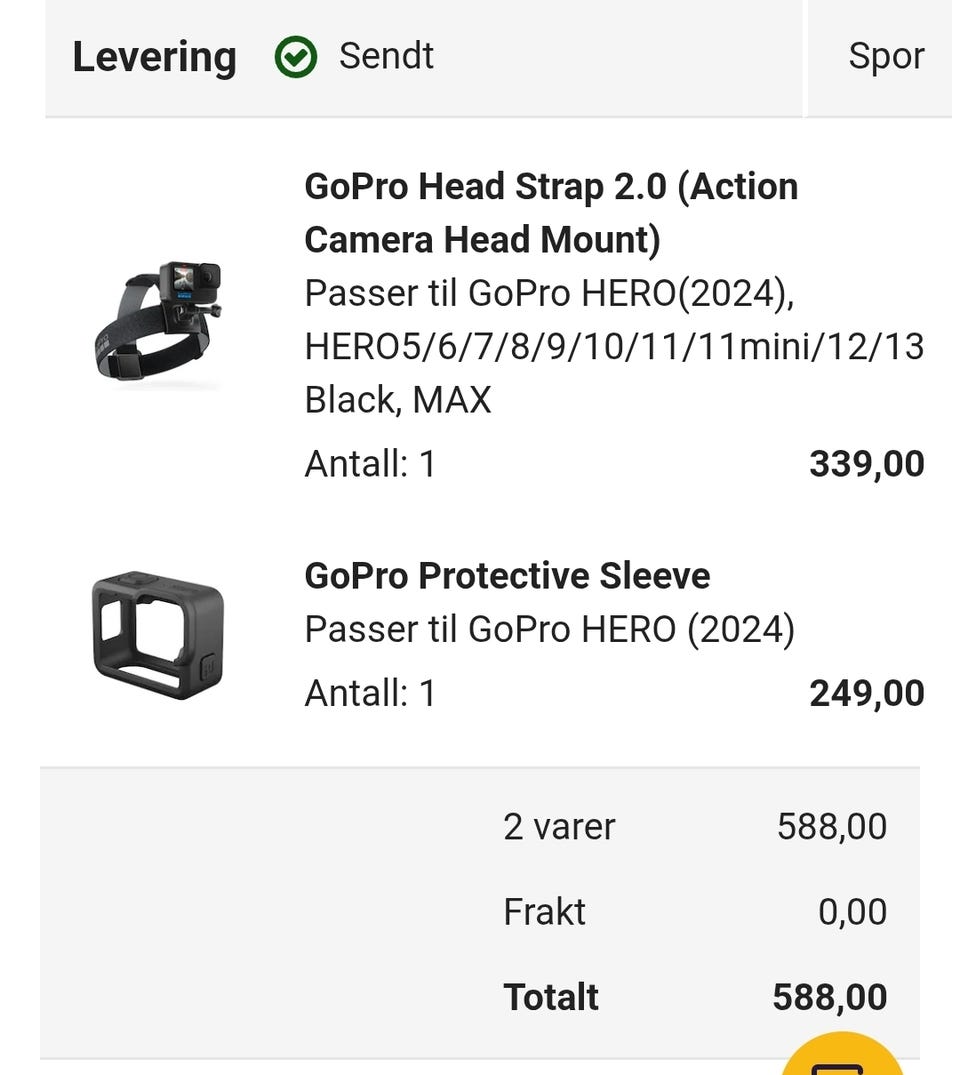Click the 249,00 price of the Protective Sleeve

tap(866, 693)
